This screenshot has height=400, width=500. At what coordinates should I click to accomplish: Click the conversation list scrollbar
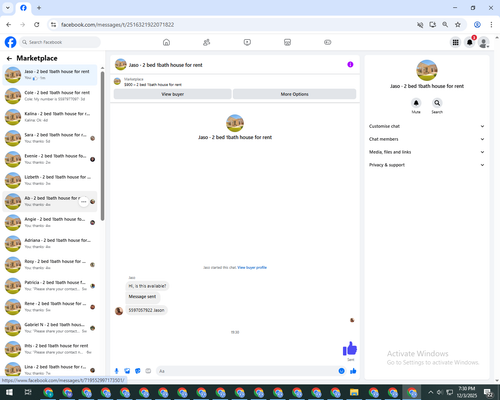pyautogui.click(x=102, y=146)
